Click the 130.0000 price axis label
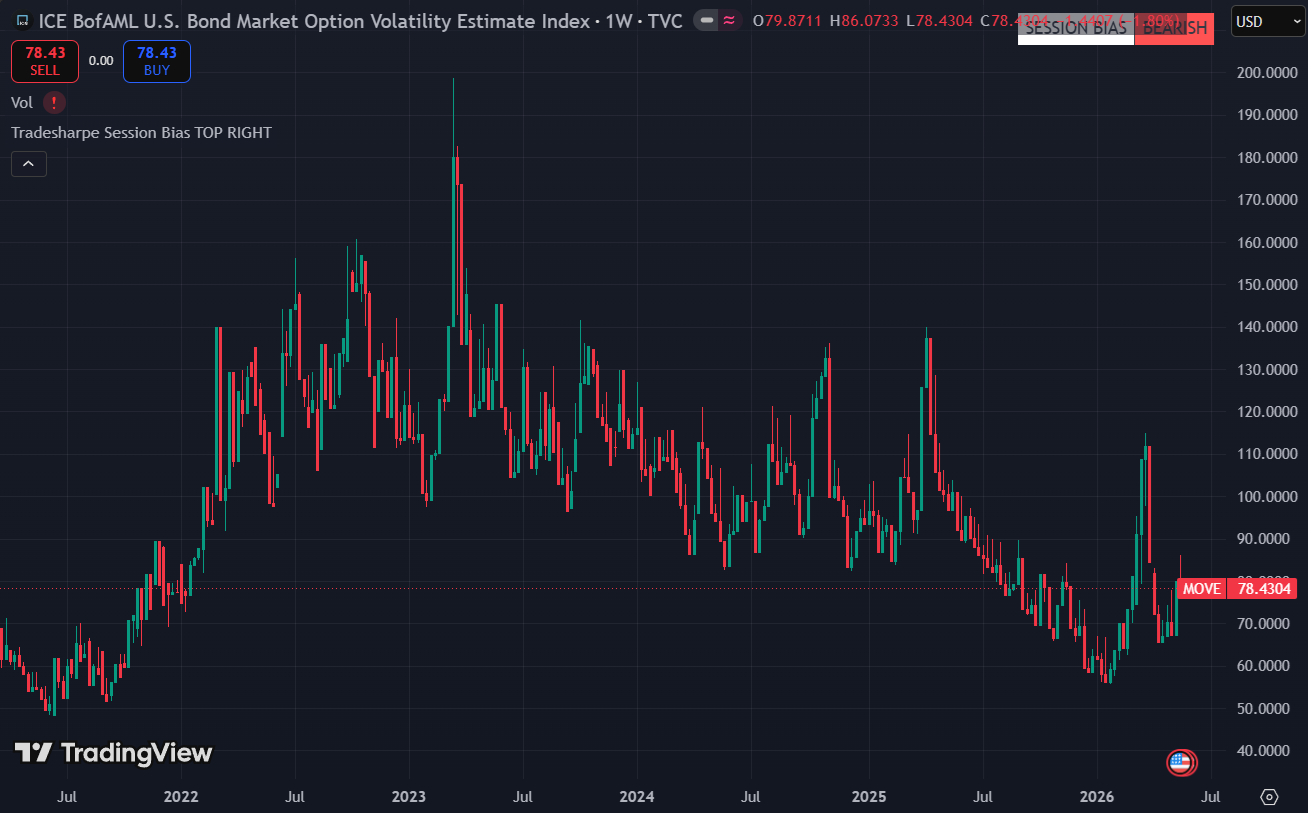1308x813 pixels. (x=1266, y=369)
